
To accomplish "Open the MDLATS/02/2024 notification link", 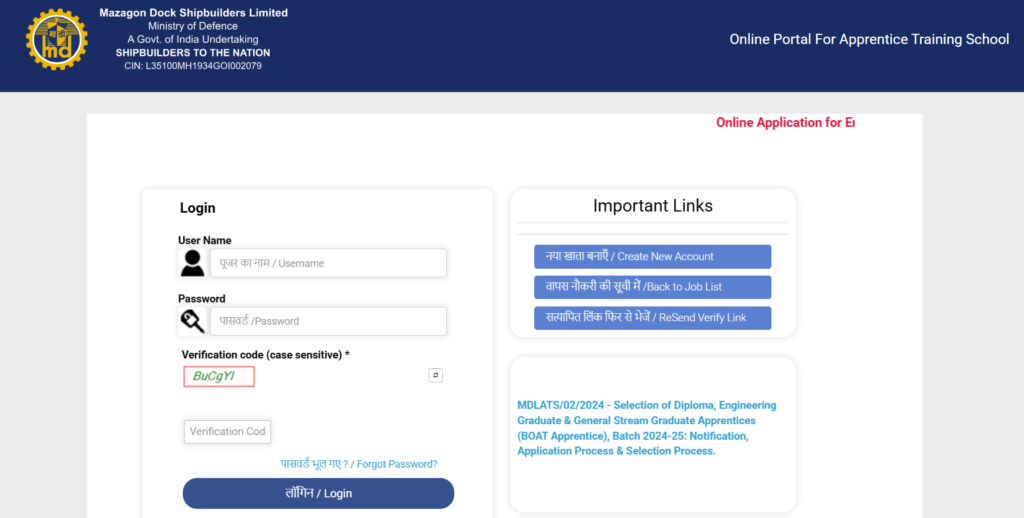I will pos(646,428).
